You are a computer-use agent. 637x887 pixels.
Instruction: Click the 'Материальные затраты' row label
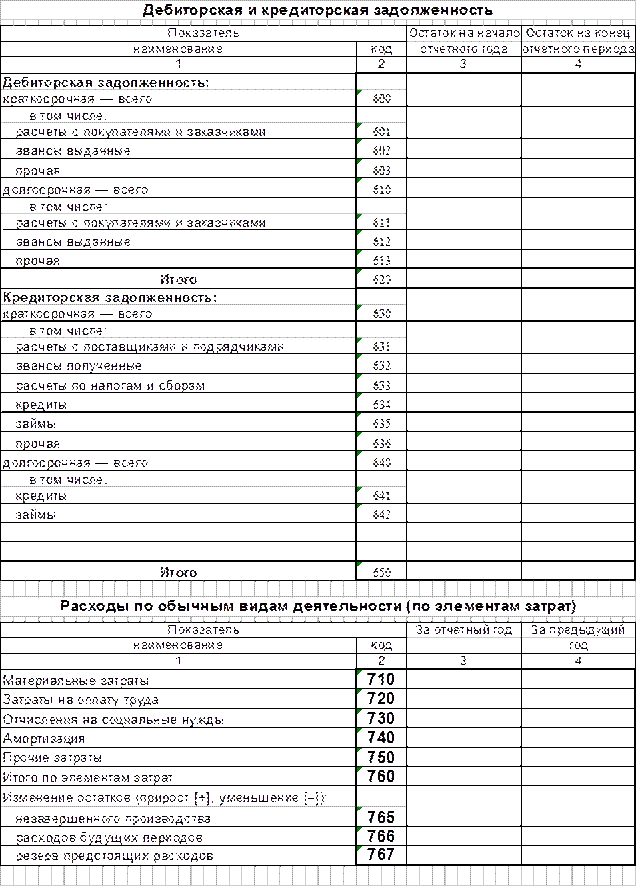[x=76, y=681]
